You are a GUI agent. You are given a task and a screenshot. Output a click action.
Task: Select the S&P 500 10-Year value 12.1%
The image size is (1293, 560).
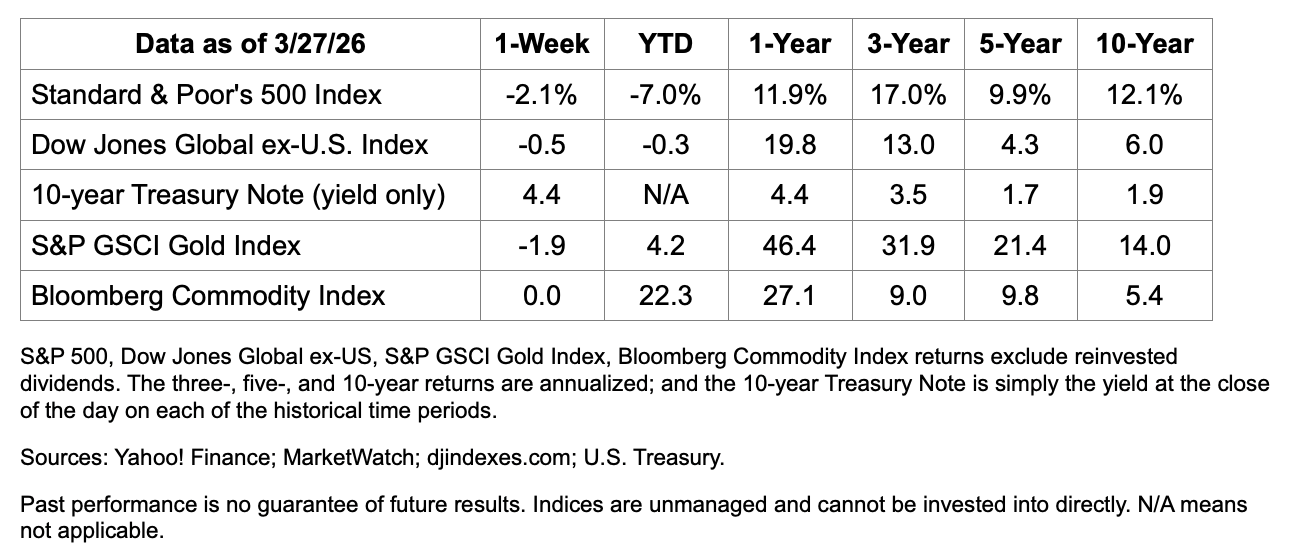(1143, 95)
